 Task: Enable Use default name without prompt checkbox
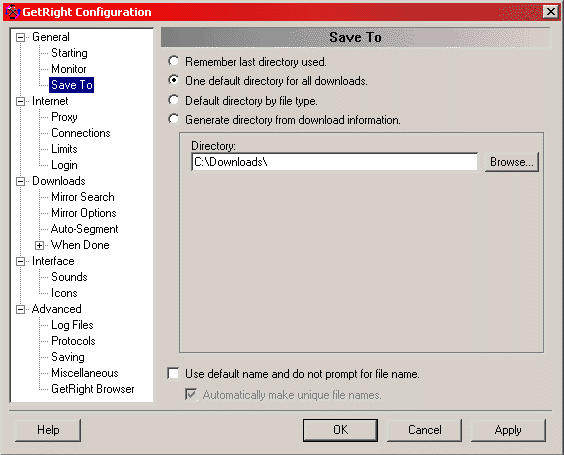pos(173,373)
